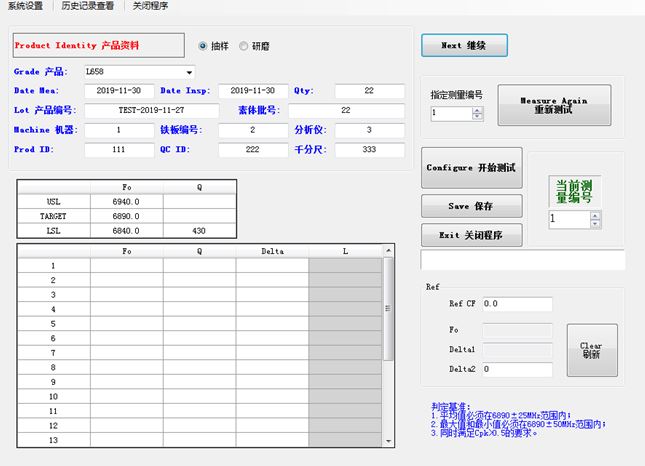Image resolution: width=645 pixels, height=466 pixels.
Task: Click the Qty input field
Action: pyautogui.click(x=369, y=91)
